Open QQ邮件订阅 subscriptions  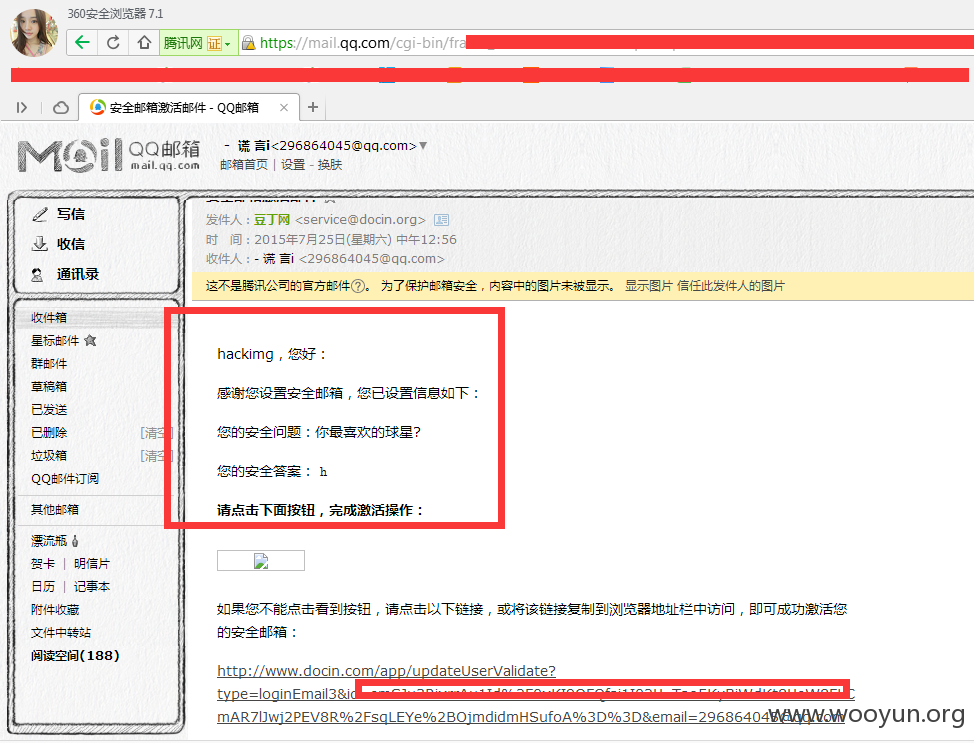click(x=65, y=478)
